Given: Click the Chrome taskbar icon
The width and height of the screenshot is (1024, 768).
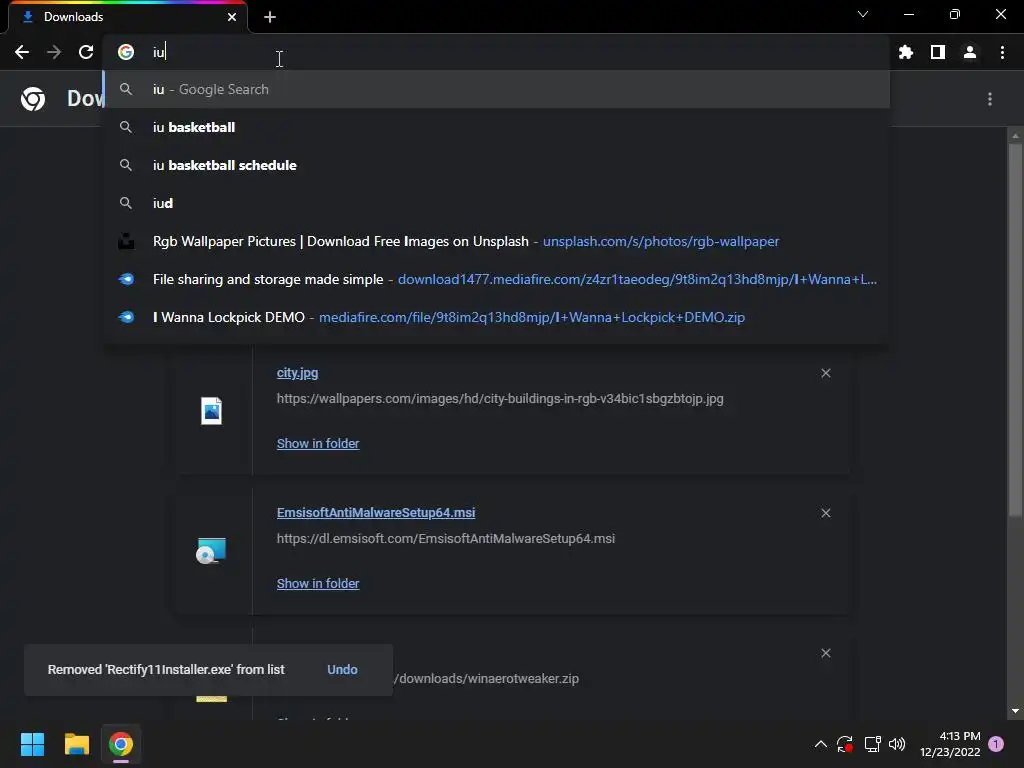Looking at the screenshot, I should click(121, 744).
